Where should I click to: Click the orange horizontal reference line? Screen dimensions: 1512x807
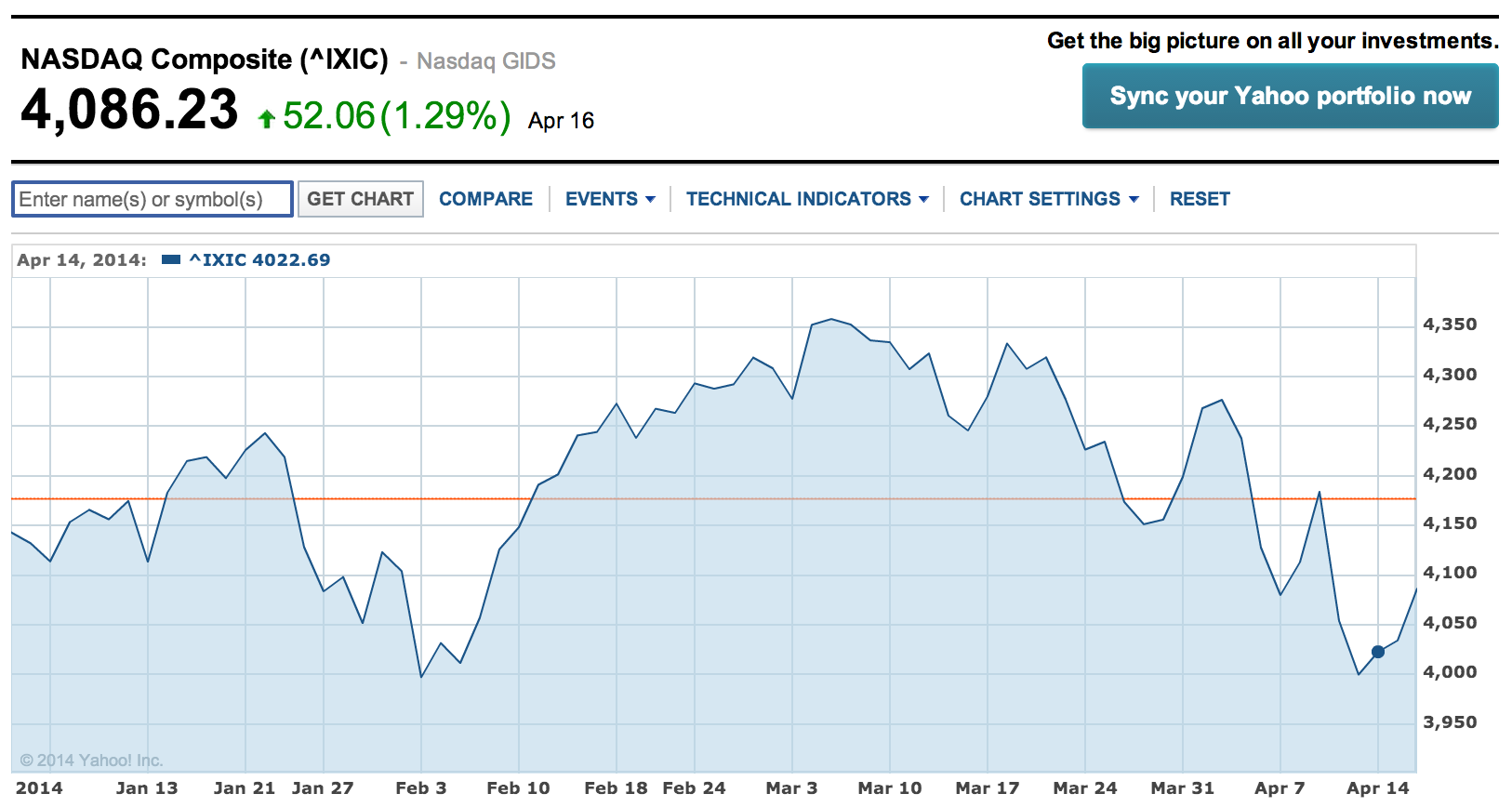pyautogui.click(x=707, y=499)
